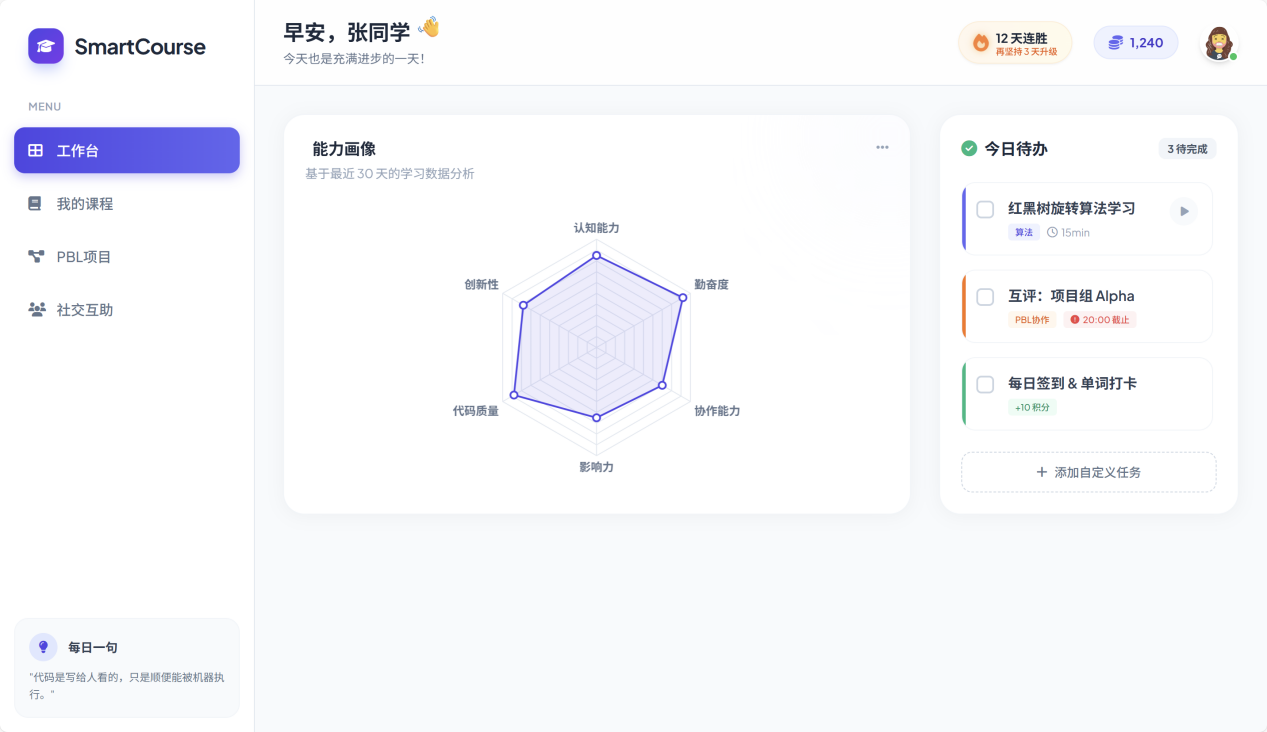This screenshot has width=1267, height=732.
Task: Open the user avatar profile
Action: [1218, 43]
